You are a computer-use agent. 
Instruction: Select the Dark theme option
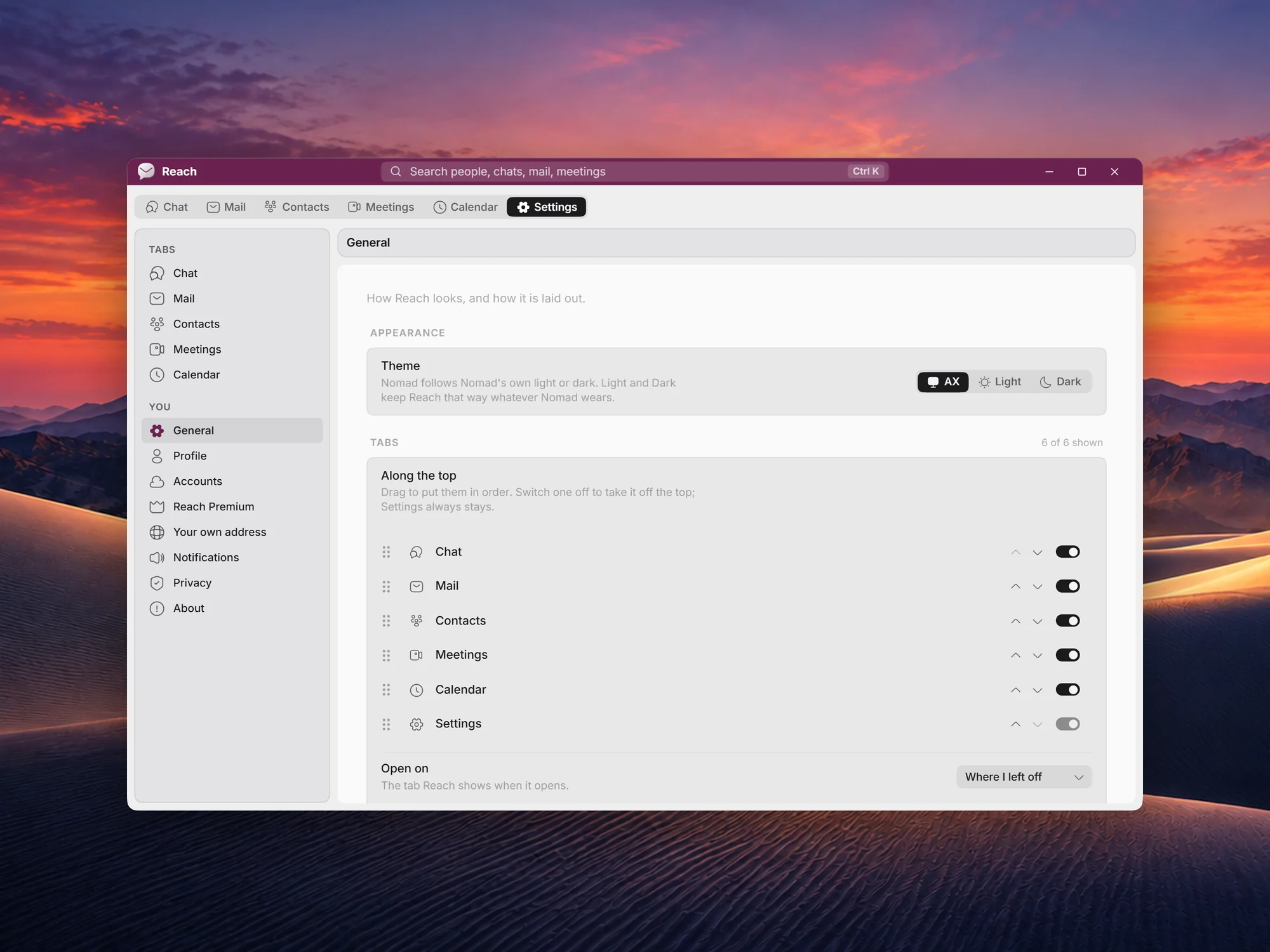tap(1060, 381)
